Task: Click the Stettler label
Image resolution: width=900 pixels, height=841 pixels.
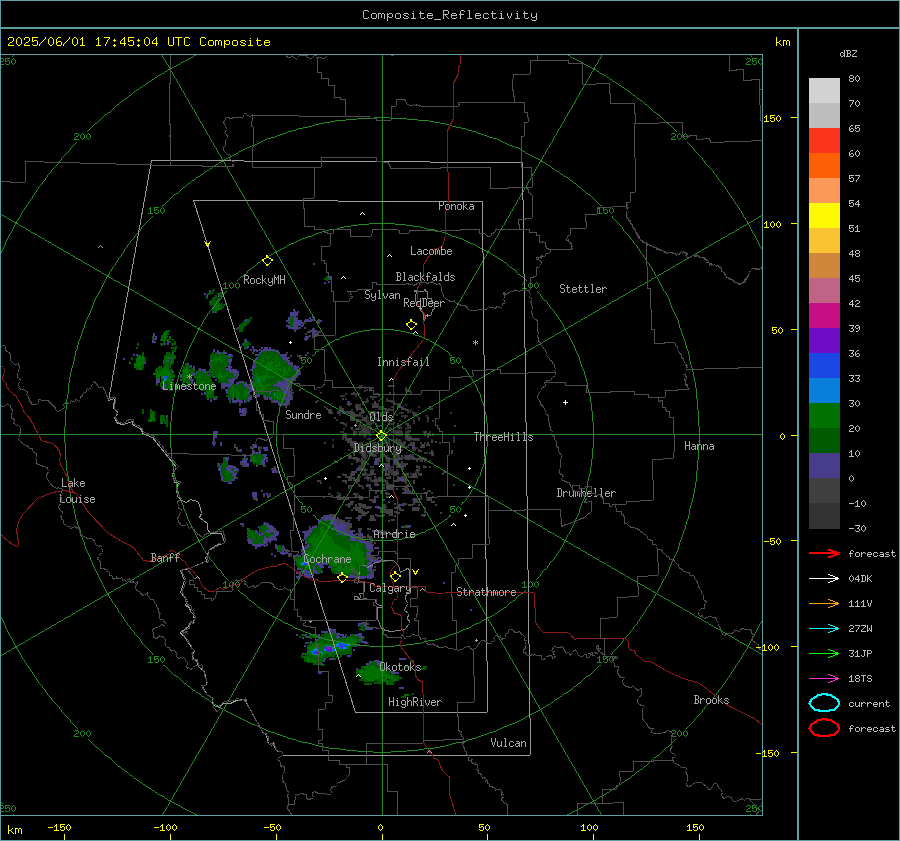Action: (583, 289)
